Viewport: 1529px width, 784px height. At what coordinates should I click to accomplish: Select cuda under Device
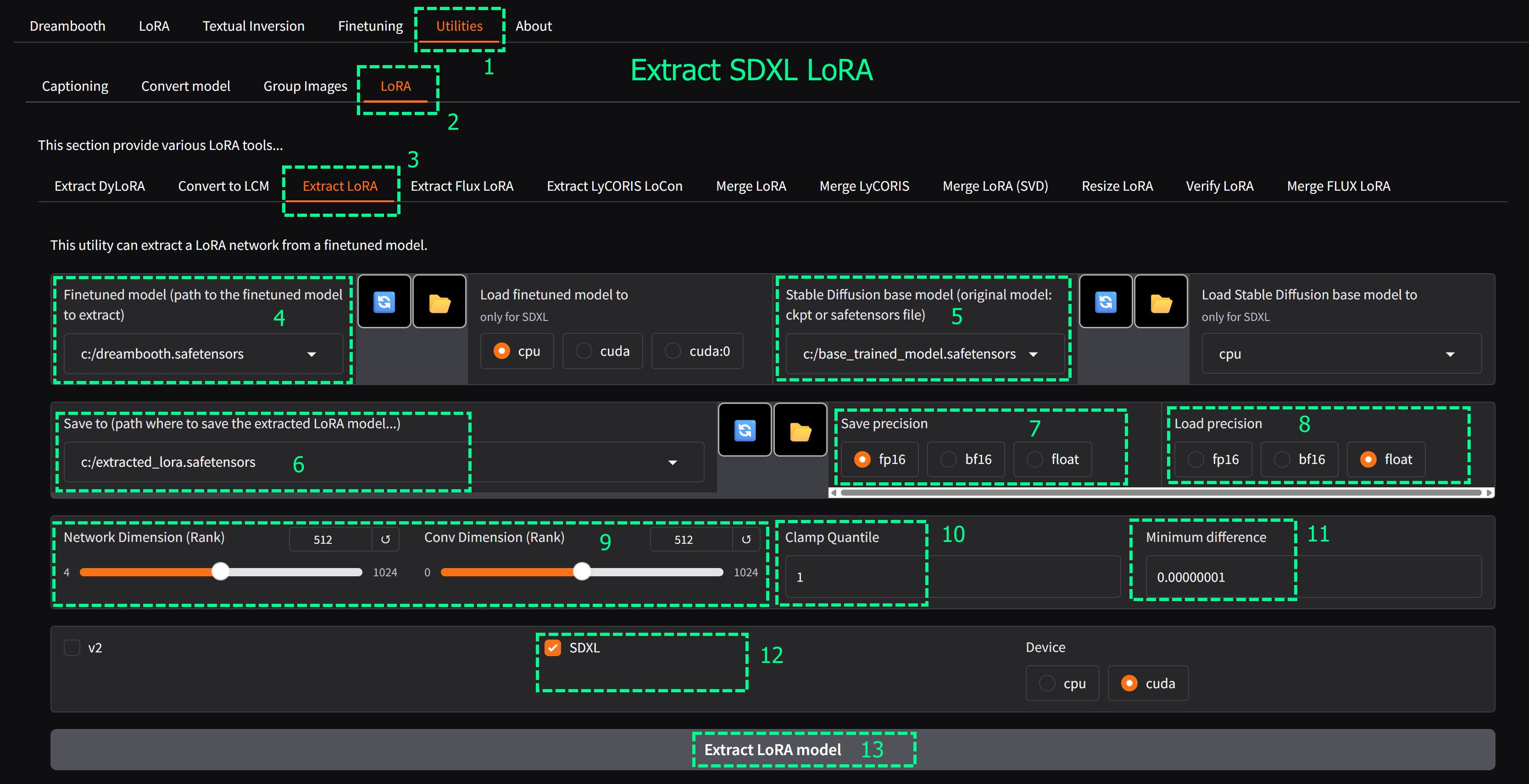pyautogui.click(x=1148, y=683)
